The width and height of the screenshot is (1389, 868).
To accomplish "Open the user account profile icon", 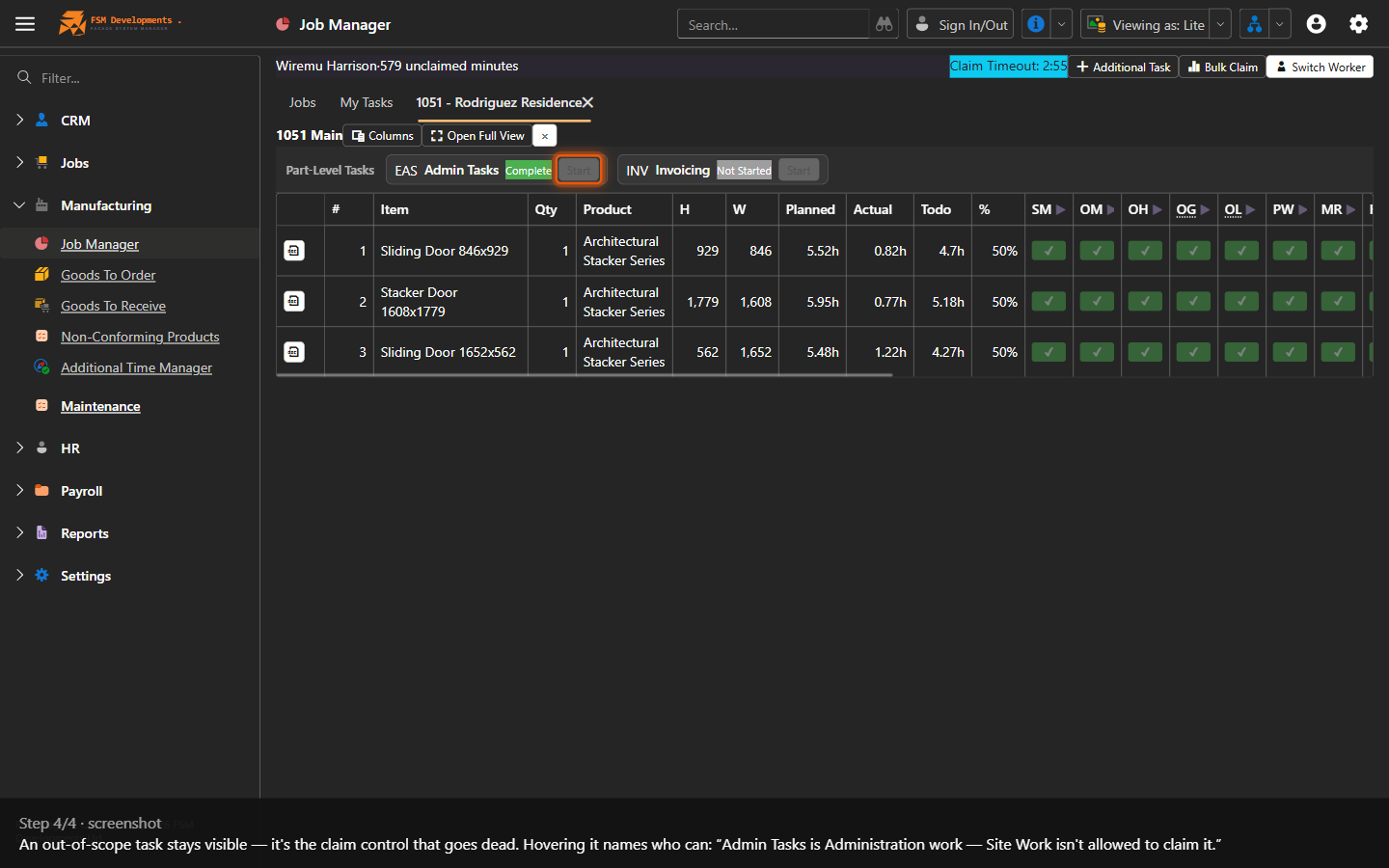I will tap(1316, 24).
